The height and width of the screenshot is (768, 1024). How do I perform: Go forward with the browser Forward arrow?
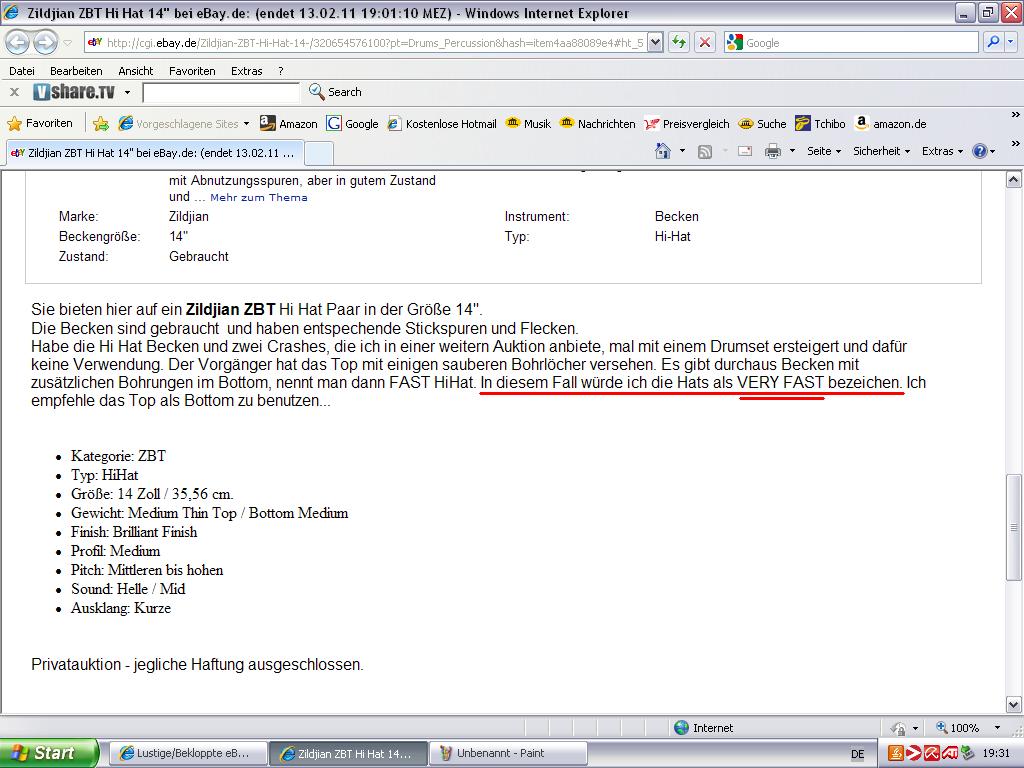tap(45, 43)
